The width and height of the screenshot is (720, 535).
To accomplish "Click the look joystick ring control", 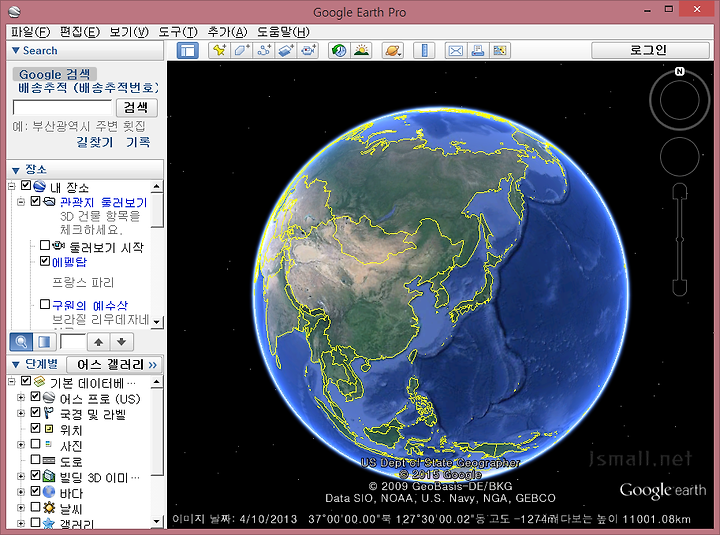I will point(680,100).
